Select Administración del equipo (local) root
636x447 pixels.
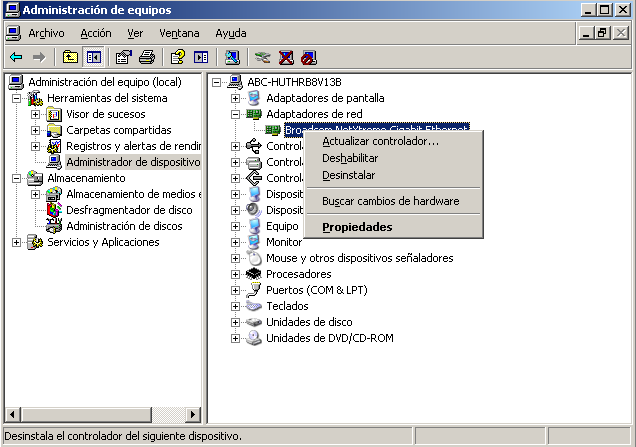[x=105, y=82]
